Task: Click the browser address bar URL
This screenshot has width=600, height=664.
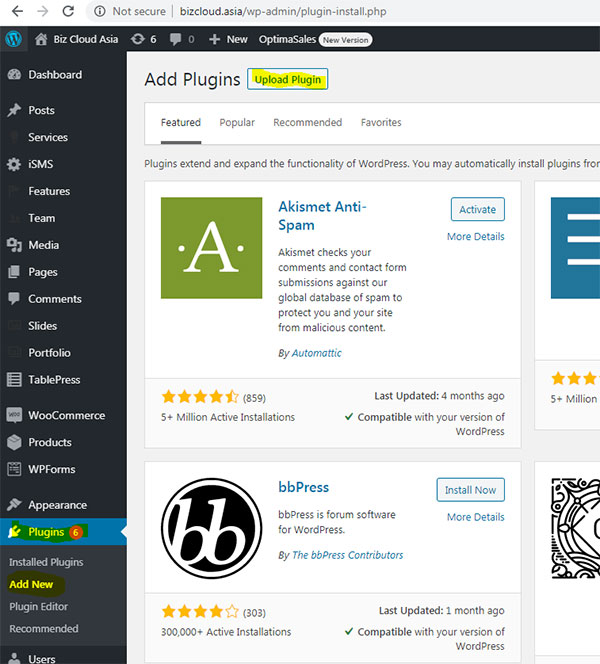Action: pos(283,11)
